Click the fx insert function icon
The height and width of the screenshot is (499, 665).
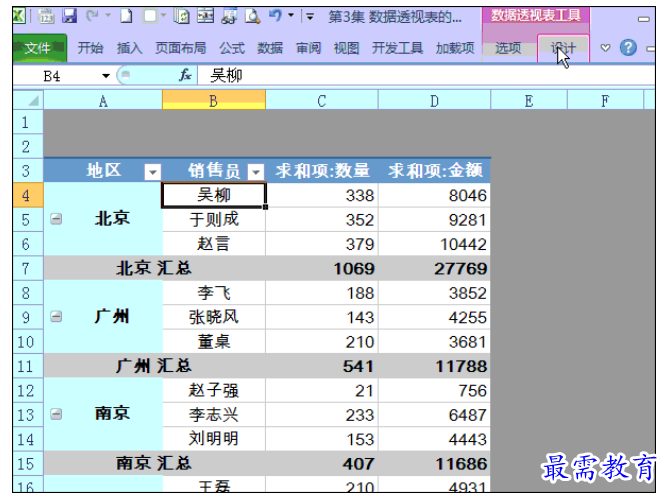(185, 75)
